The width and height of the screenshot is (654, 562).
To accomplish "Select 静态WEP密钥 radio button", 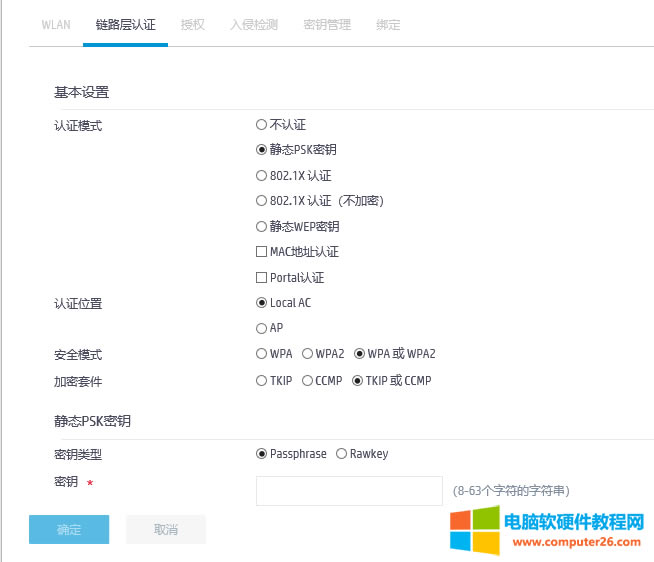I will point(262,227).
